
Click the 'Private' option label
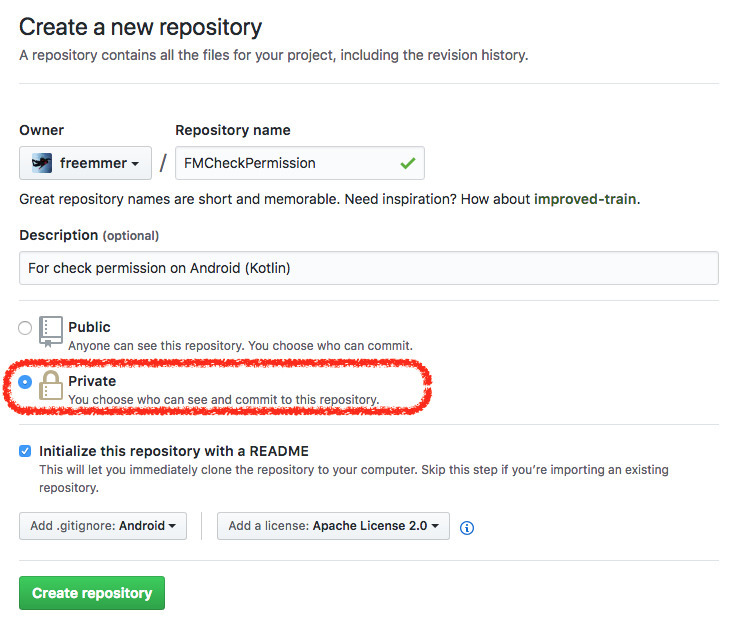point(92,381)
